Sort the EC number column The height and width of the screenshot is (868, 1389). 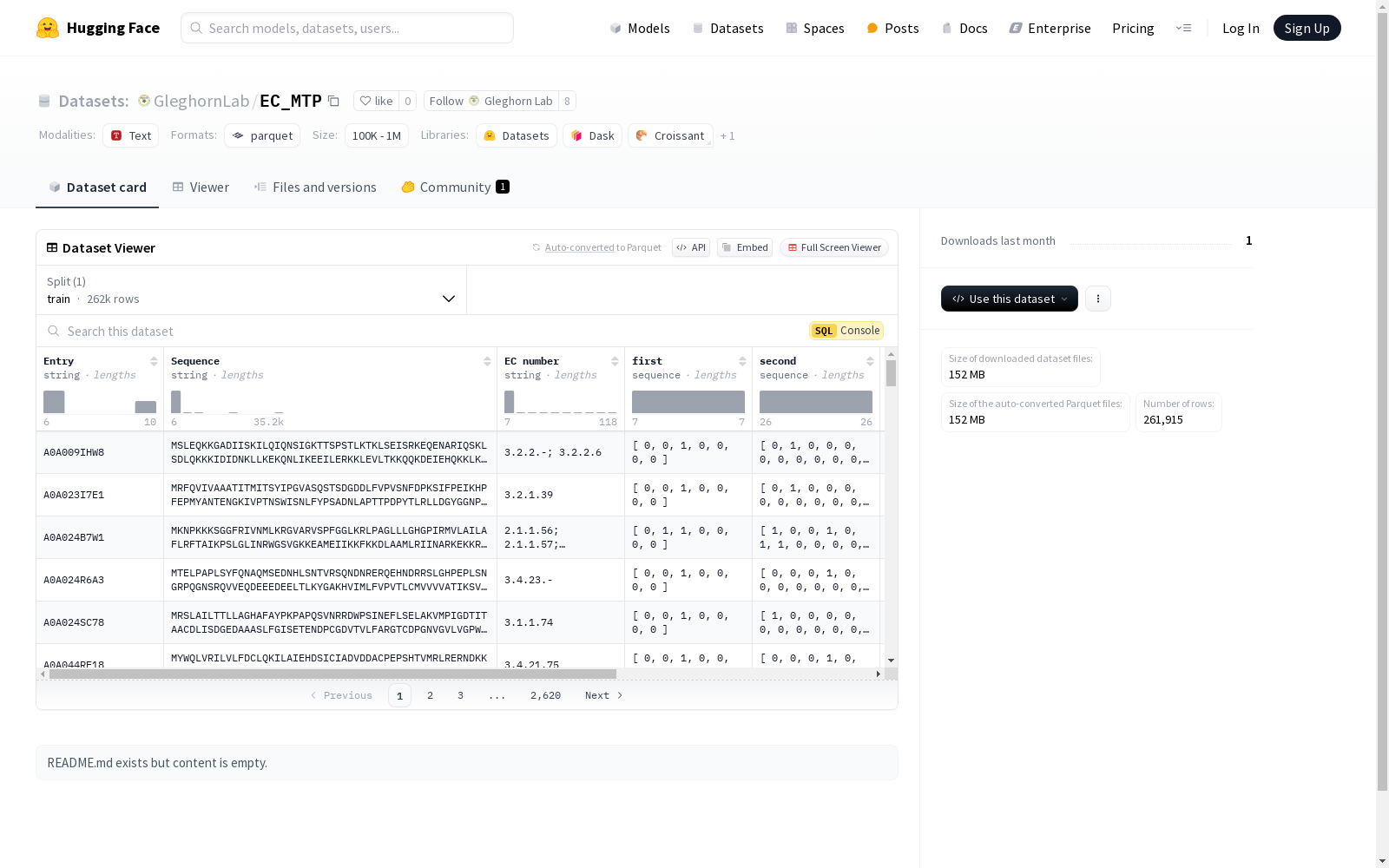pyautogui.click(x=615, y=361)
